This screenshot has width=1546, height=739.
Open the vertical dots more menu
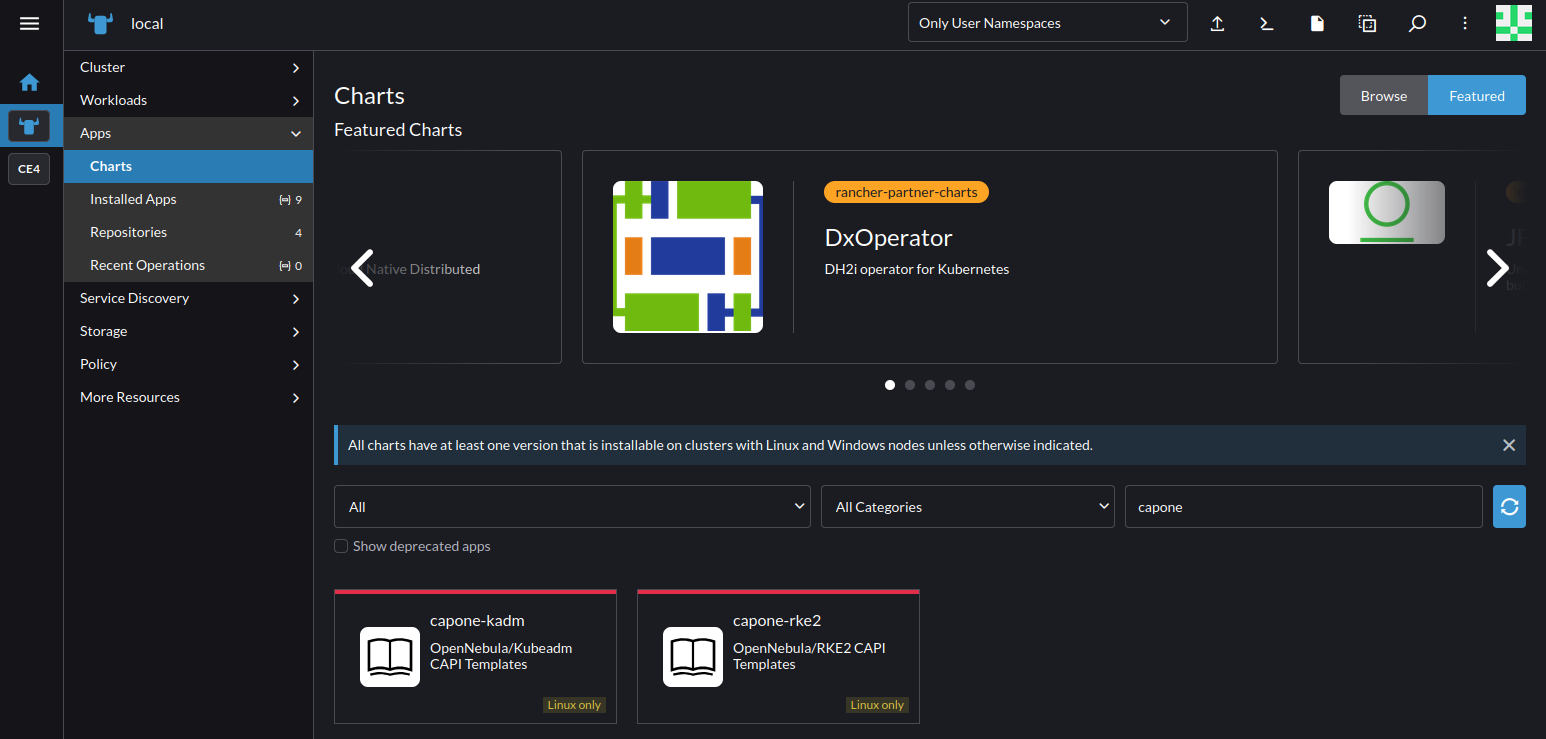(x=1465, y=23)
